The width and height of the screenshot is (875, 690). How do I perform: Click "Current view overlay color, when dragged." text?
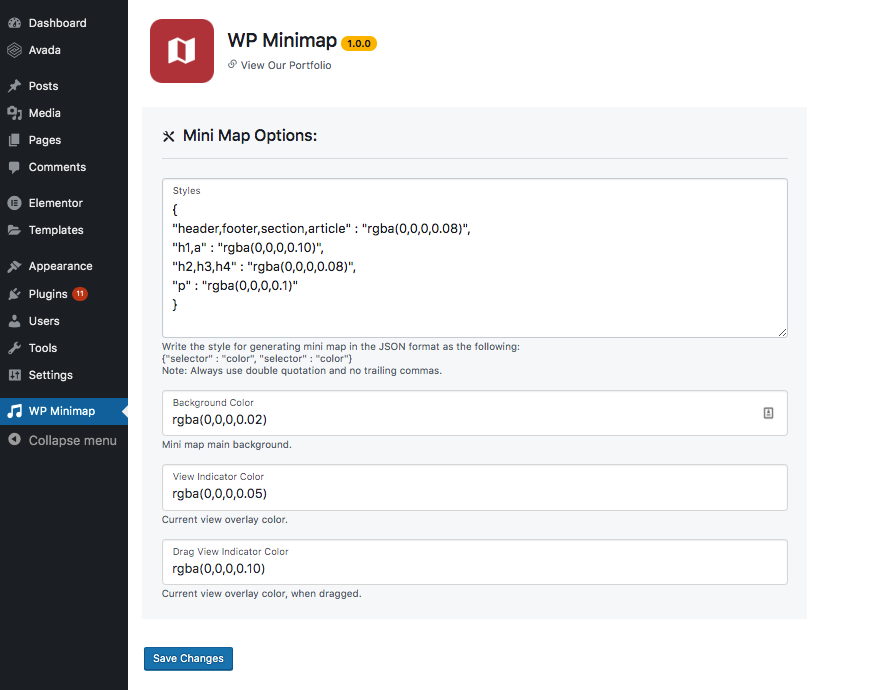tap(262, 594)
